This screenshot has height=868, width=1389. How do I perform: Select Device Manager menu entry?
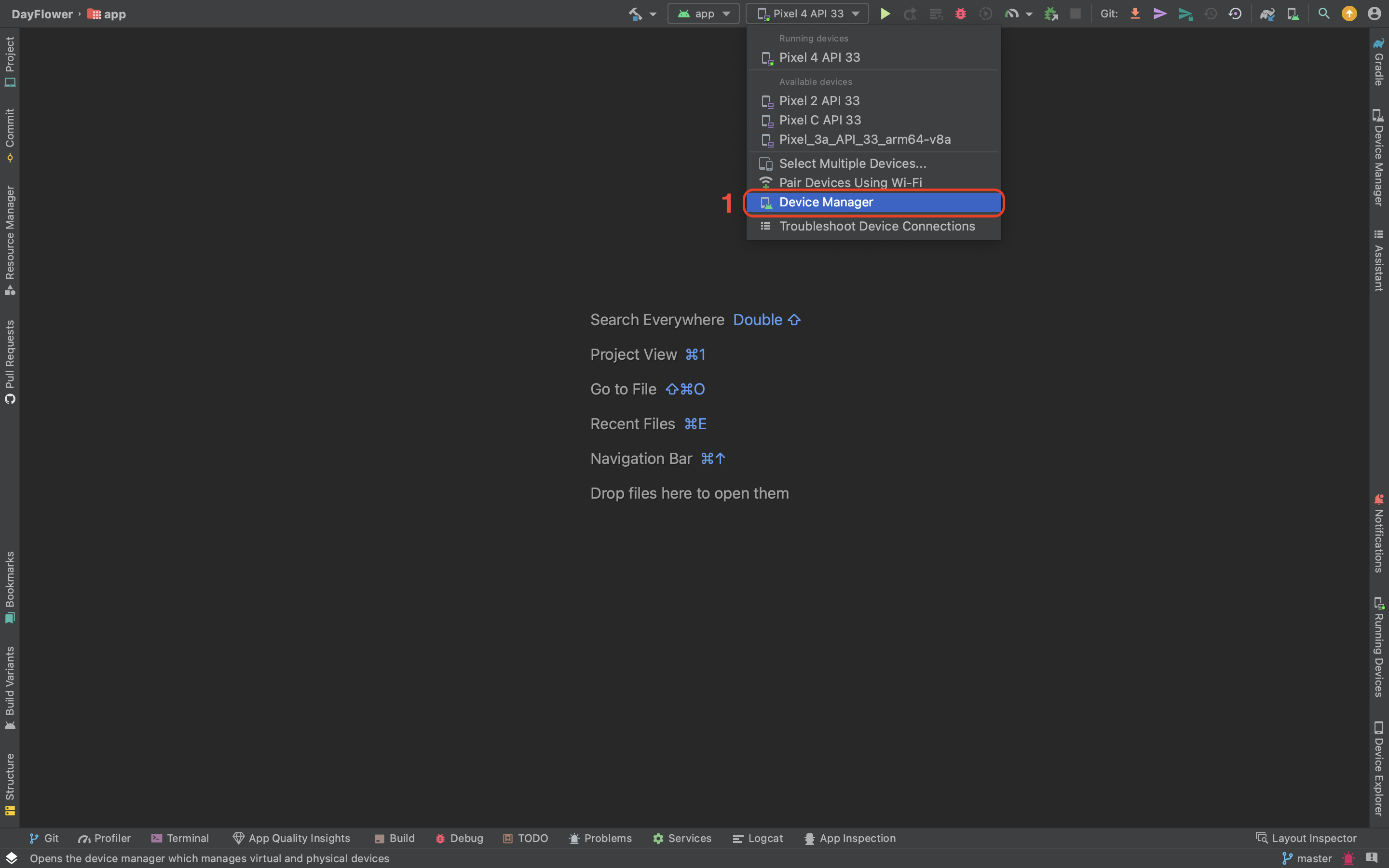[x=825, y=202]
